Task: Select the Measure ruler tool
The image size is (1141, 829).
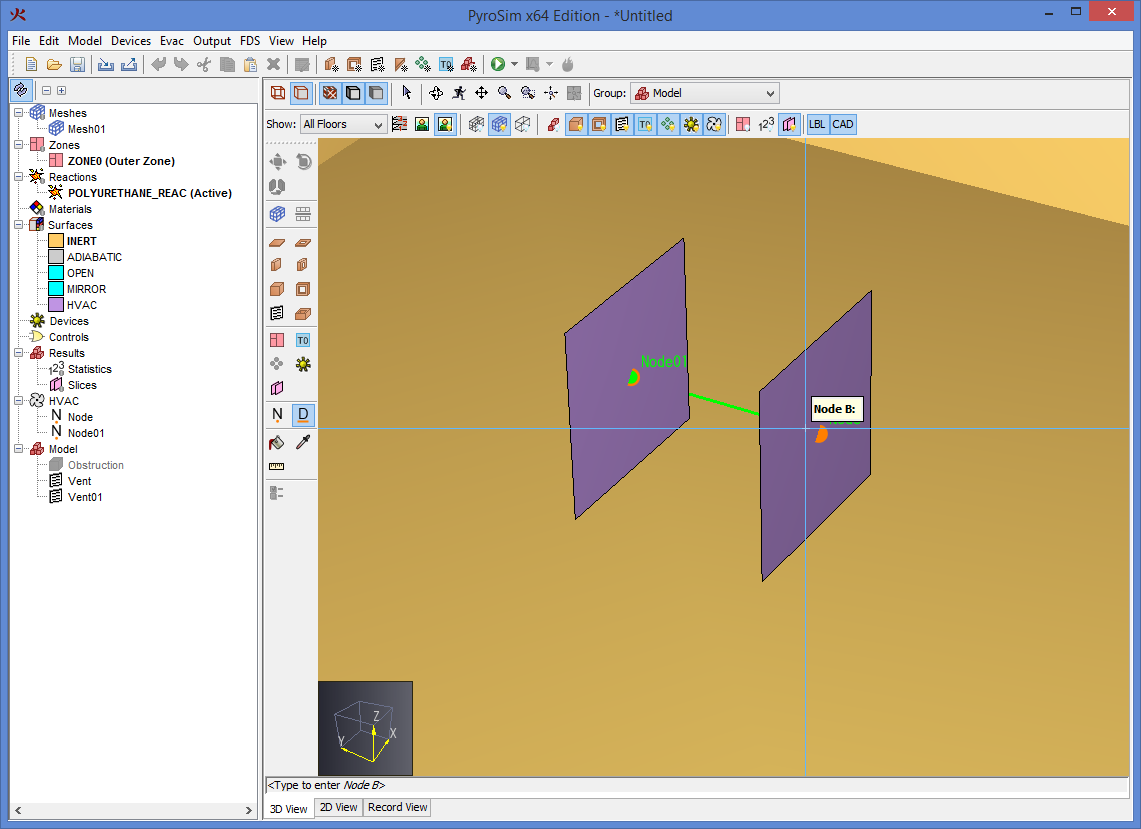Action: (x=277, y=467)
